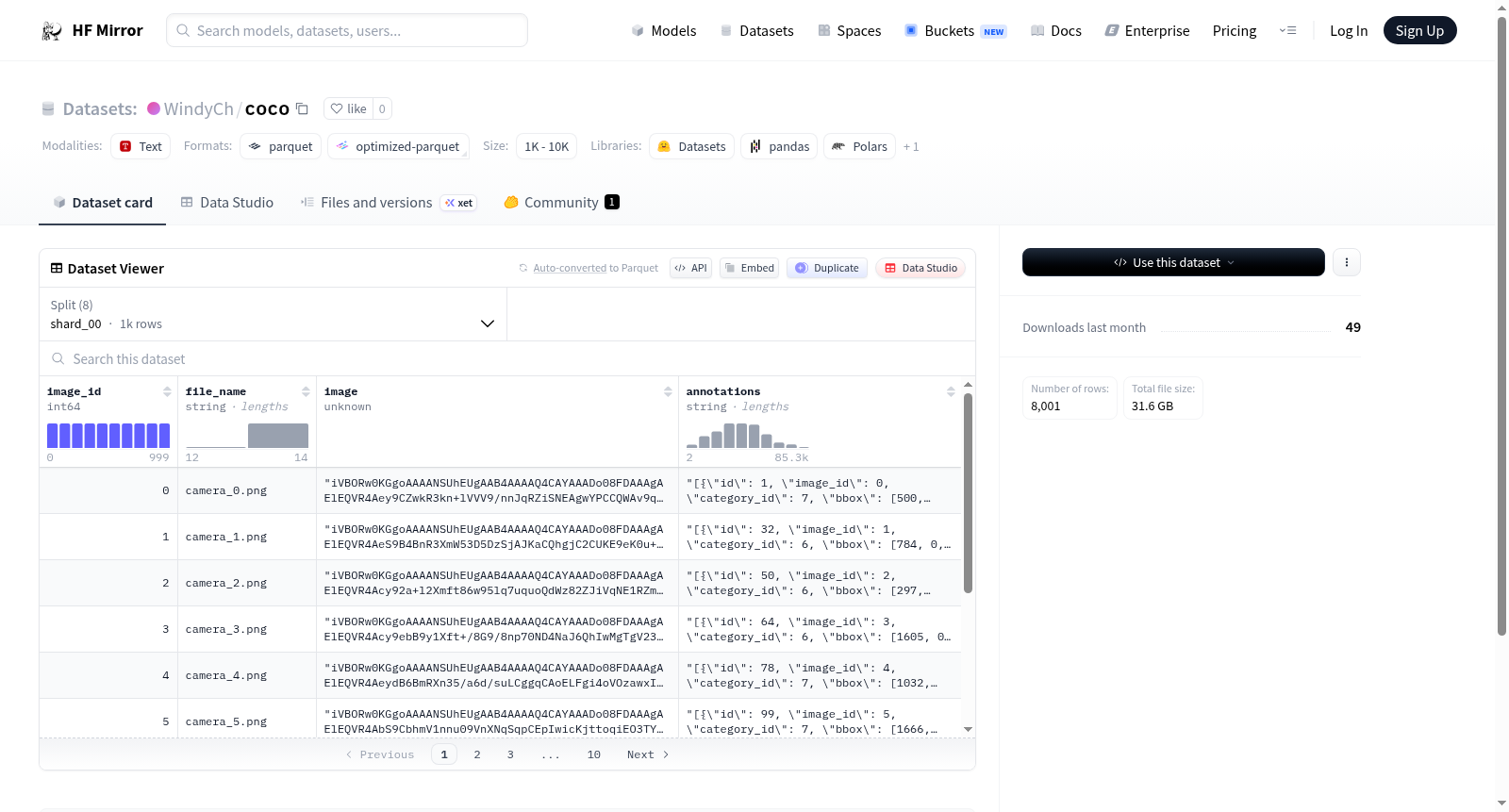Viewport: 1509px width, 812px height.
Task: Select current page 1 in pagination
Action: [444, 754]
